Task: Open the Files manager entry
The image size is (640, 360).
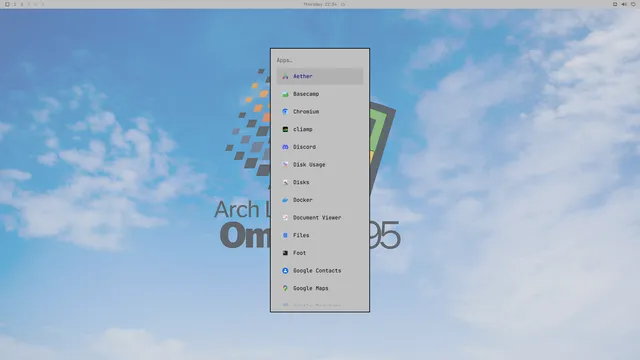Action: 320,235
